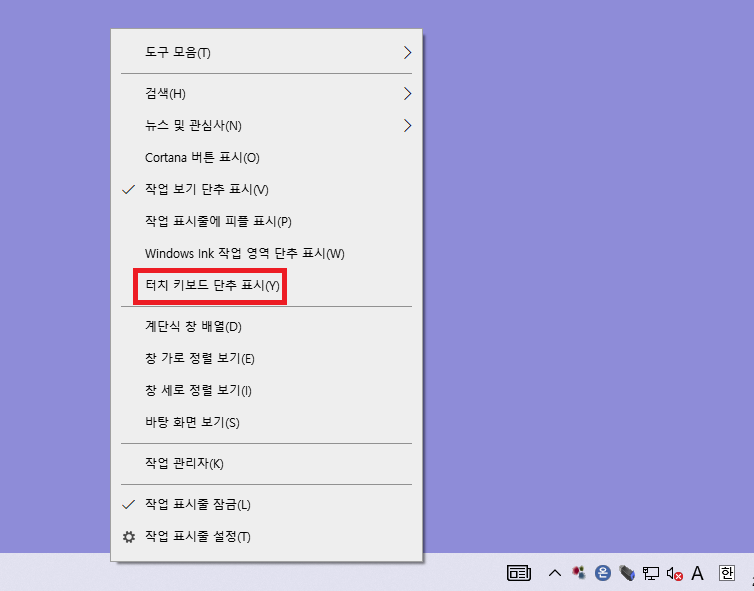Image resolution: width=754 pixels, height=591 pixels.
Task: Click the muted speaker volume icon
Action: coord(675,574)
